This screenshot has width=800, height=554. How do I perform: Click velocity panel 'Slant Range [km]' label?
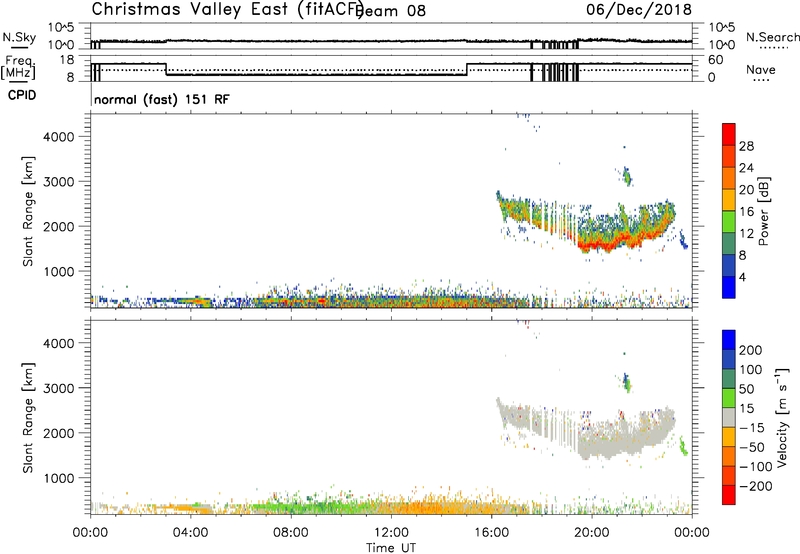[28, 418]
